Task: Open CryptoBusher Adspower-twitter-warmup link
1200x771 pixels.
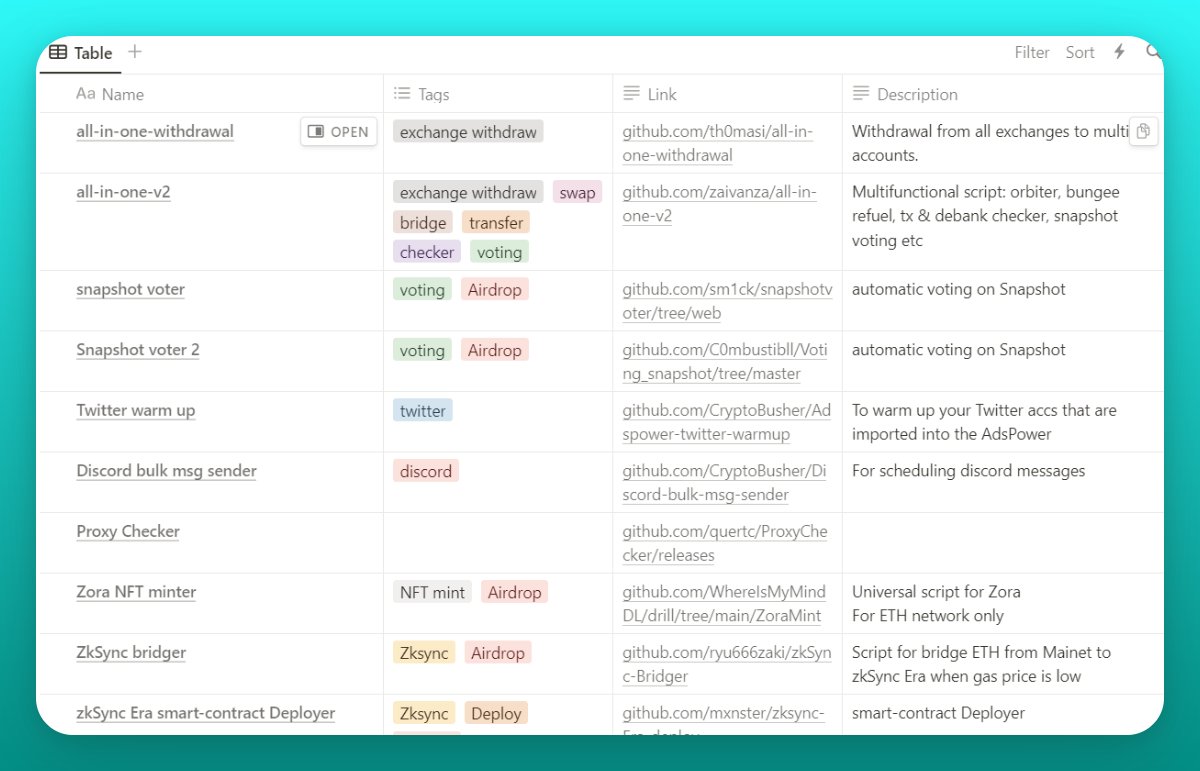Action: [727, 422]
